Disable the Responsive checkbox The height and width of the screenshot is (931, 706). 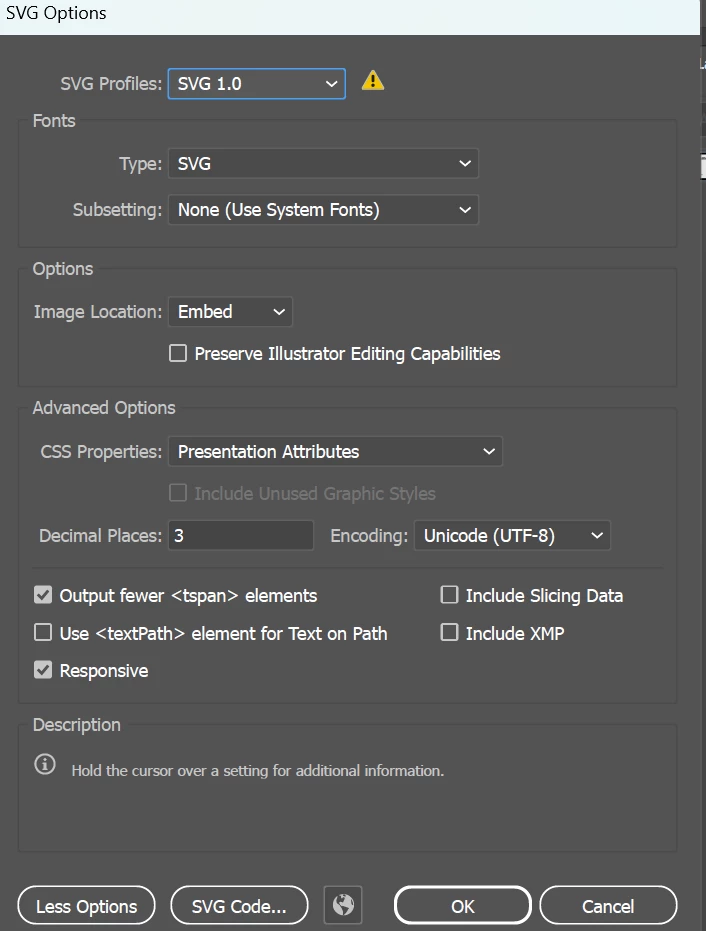(43, 670)
